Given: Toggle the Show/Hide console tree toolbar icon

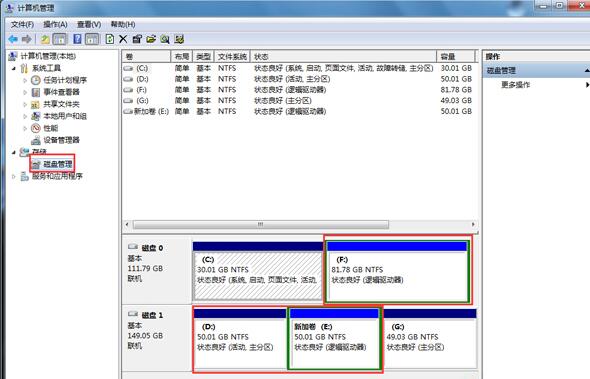Looking at the screenshot, I should 60,39.
